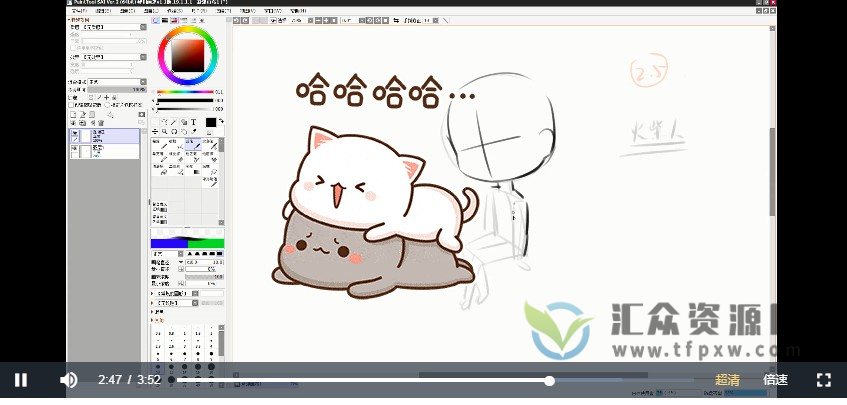Create a new normal layer
The image size is (847, 405).
[x=73, y=114]
